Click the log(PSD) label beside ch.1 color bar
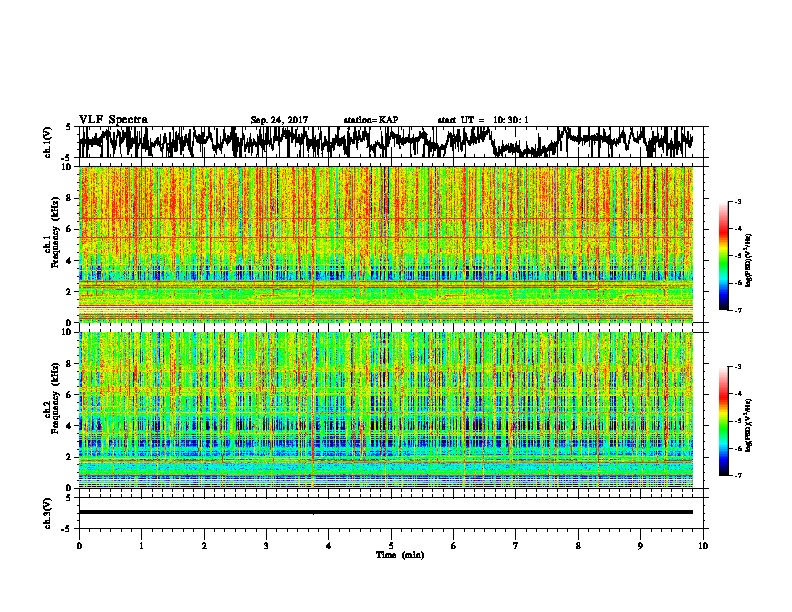Viewport: 792px width, 612px height. coord(749,260)
